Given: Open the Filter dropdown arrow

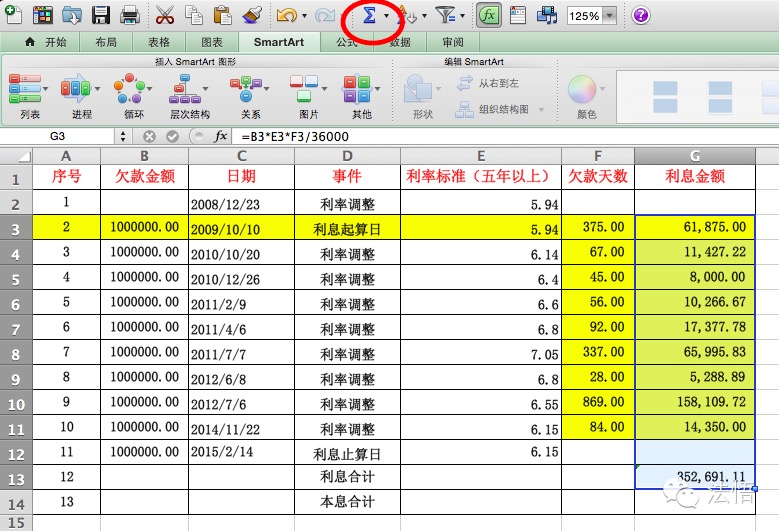Looking at the screenshot, I should coord(463,16).
